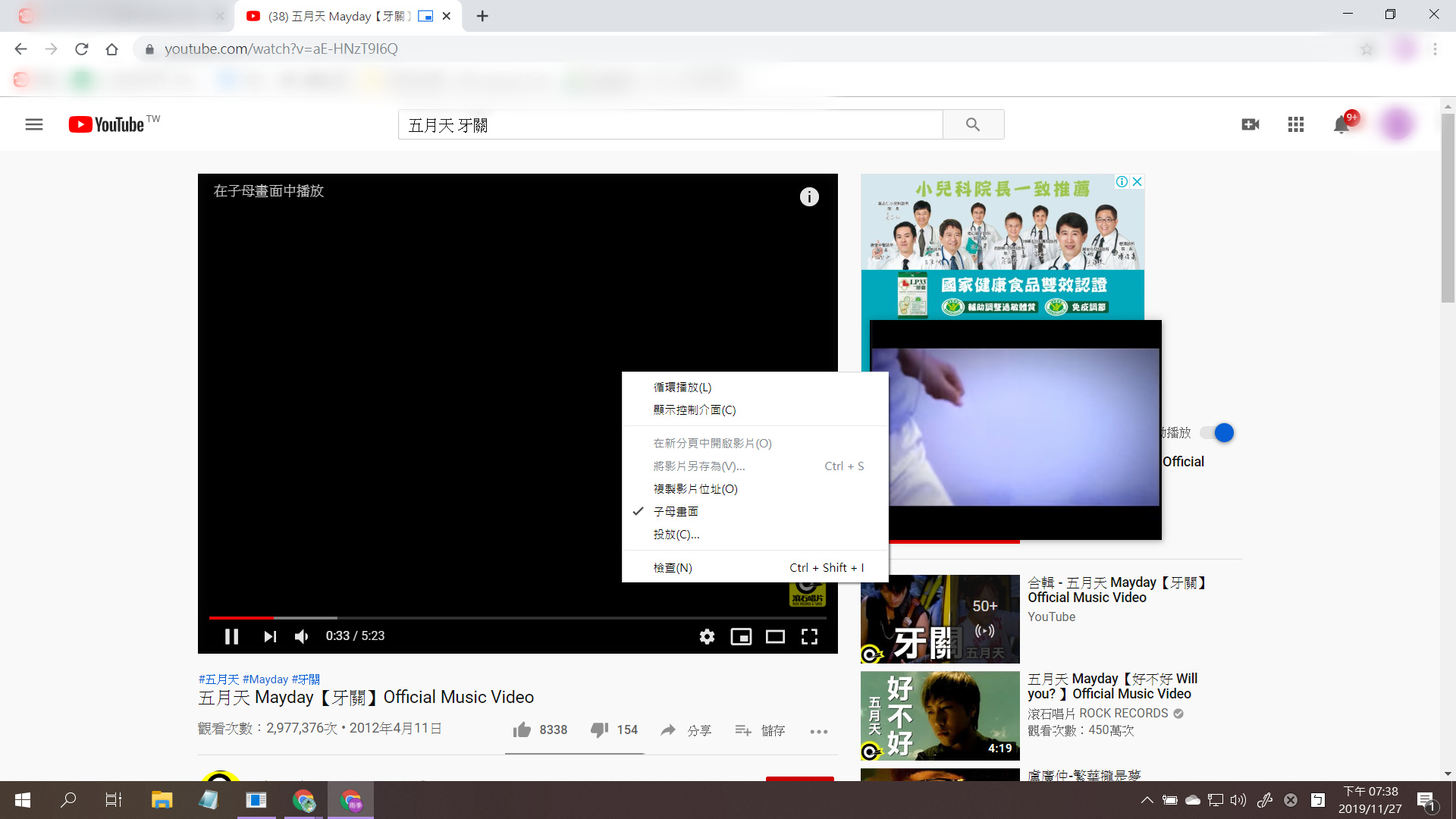The height and width of the screenshot is (819, 1456).
Task: Choose 複製影片位址(O) from the context menu
Action: point(755,488)
